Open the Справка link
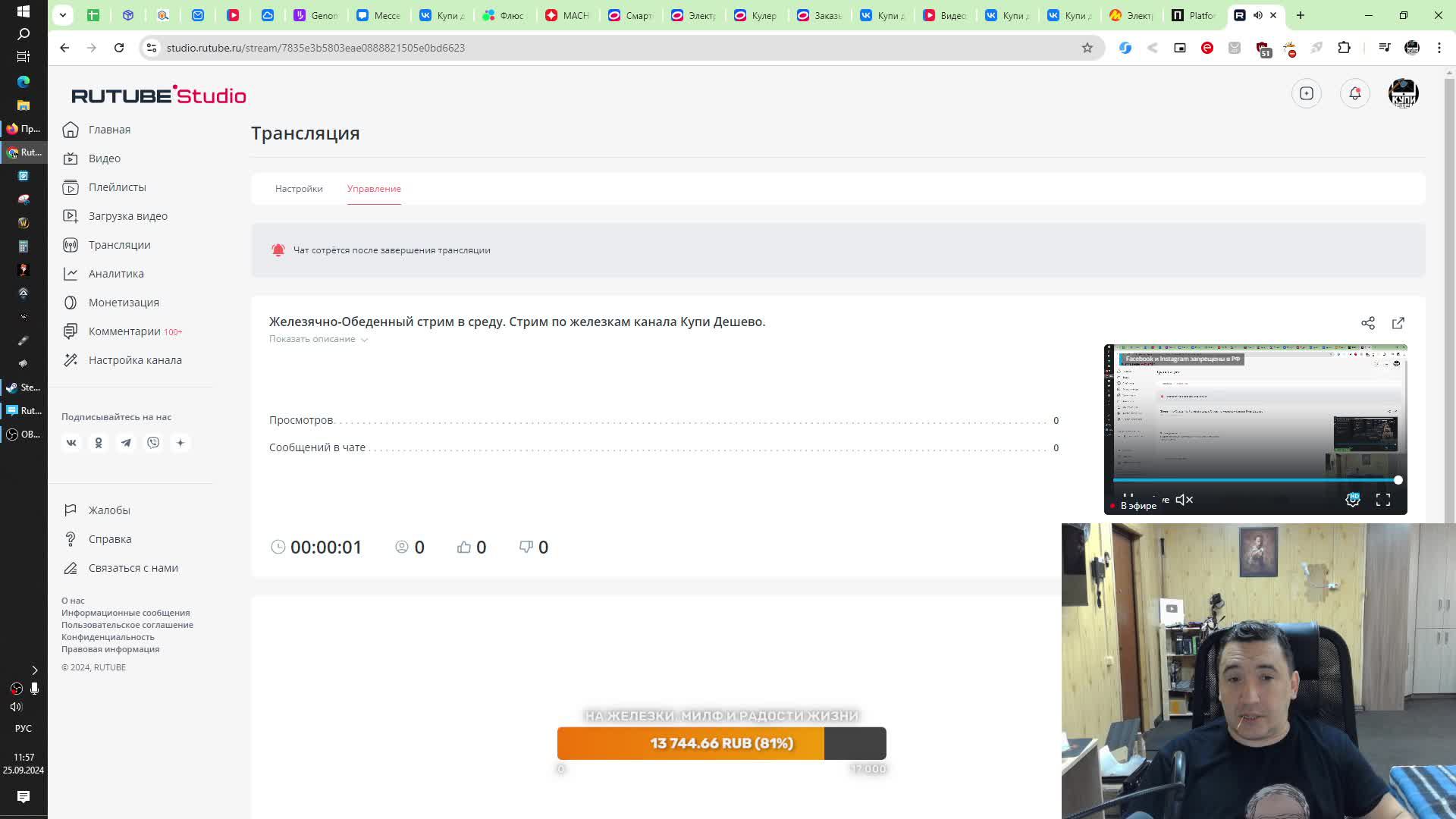This screenshot has width=1456, height=819. pos(109,539)
